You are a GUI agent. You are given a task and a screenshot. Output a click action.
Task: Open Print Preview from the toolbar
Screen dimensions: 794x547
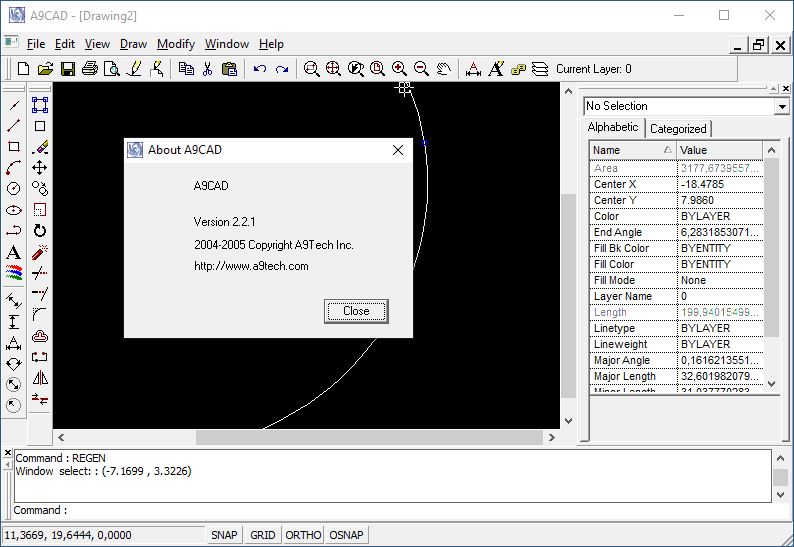coord(111,68)
